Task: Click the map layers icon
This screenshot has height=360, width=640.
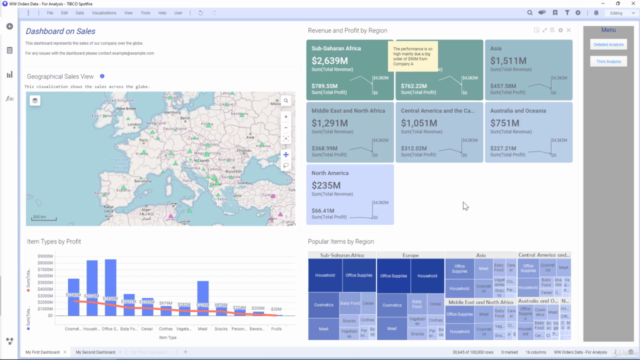Action: pyautogui.click(x=35, y=100)
